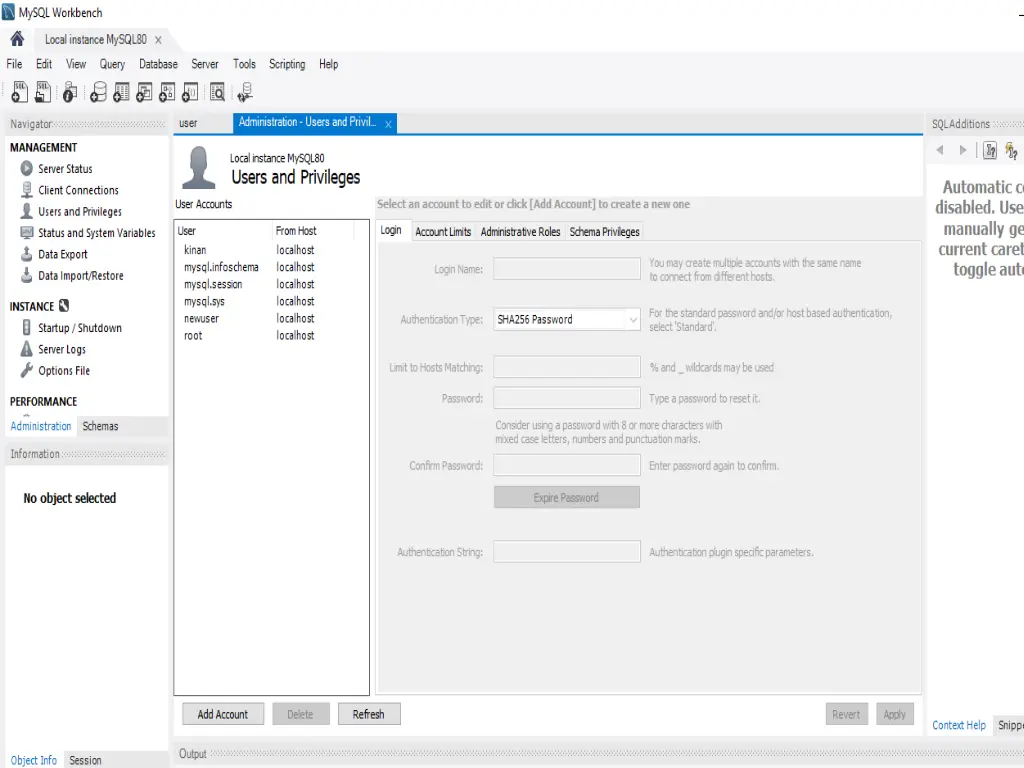
Task: Go forward in SQL Additions help
Action: (x=963, y=150)
